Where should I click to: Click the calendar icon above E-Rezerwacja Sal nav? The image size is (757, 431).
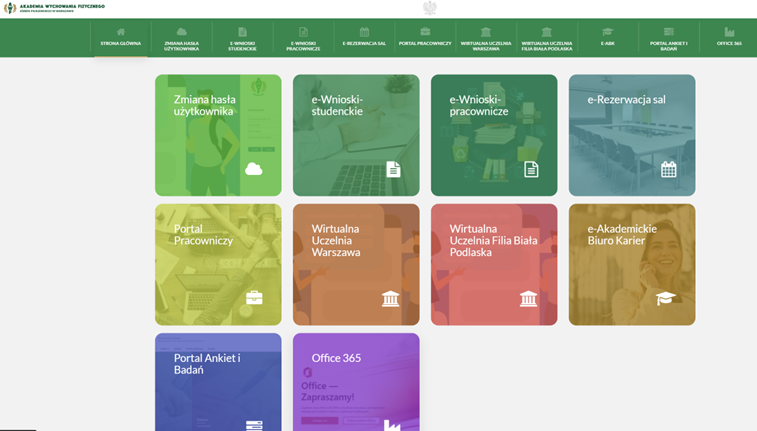click(364, 32)
